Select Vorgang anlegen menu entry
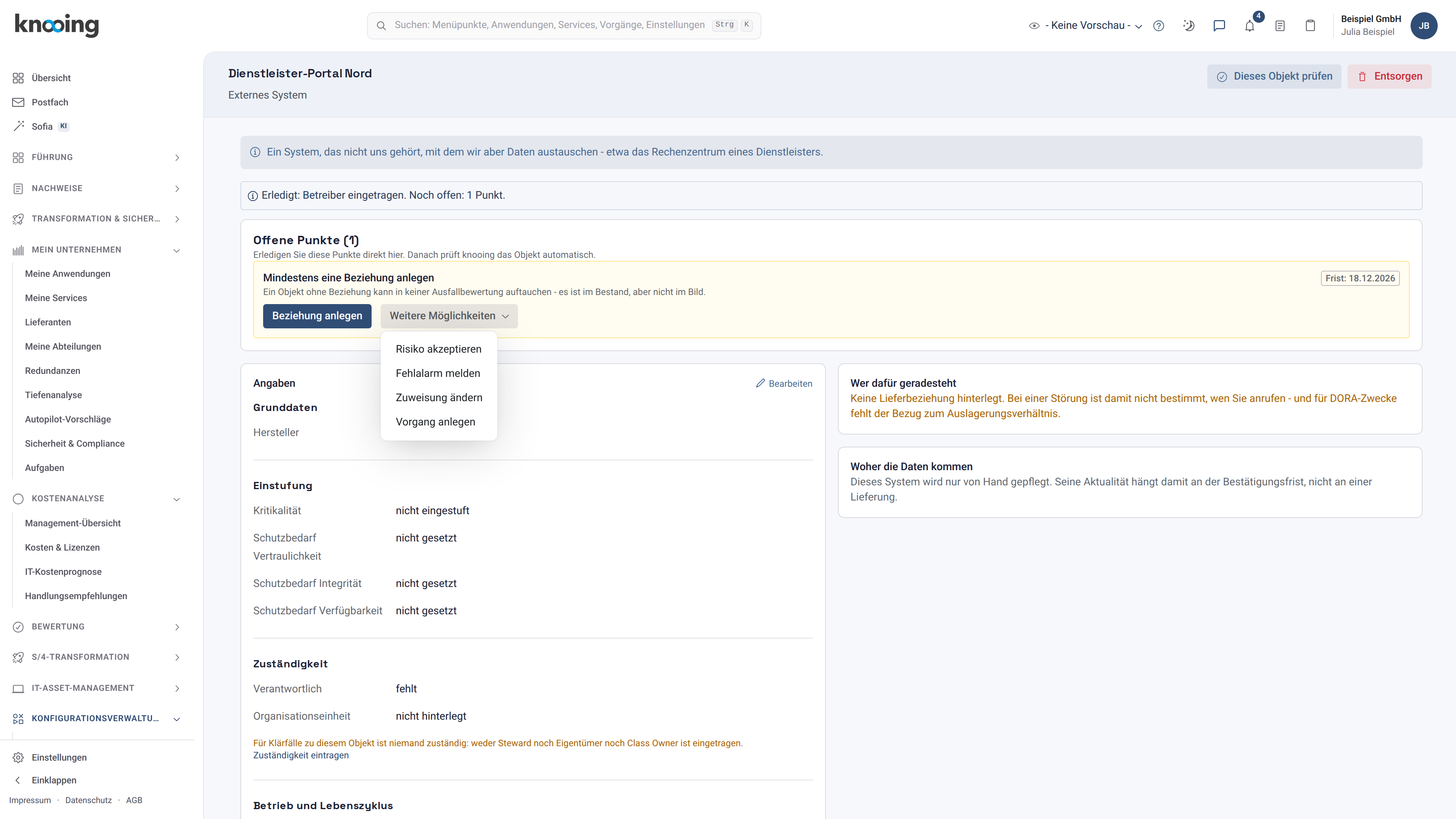The height and width of the screenshot is (819, 1456). pyautogui.click(x=439, y=422)
